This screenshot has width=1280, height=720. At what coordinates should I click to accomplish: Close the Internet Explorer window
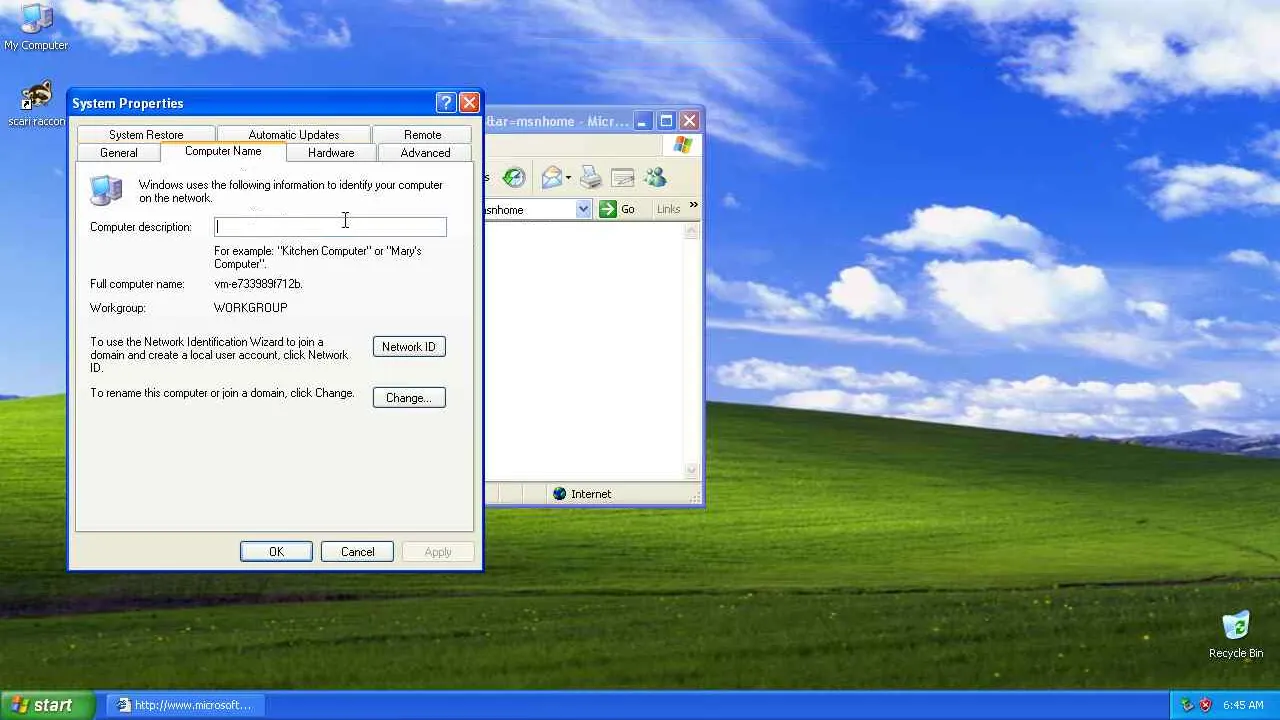coord(689,121)
